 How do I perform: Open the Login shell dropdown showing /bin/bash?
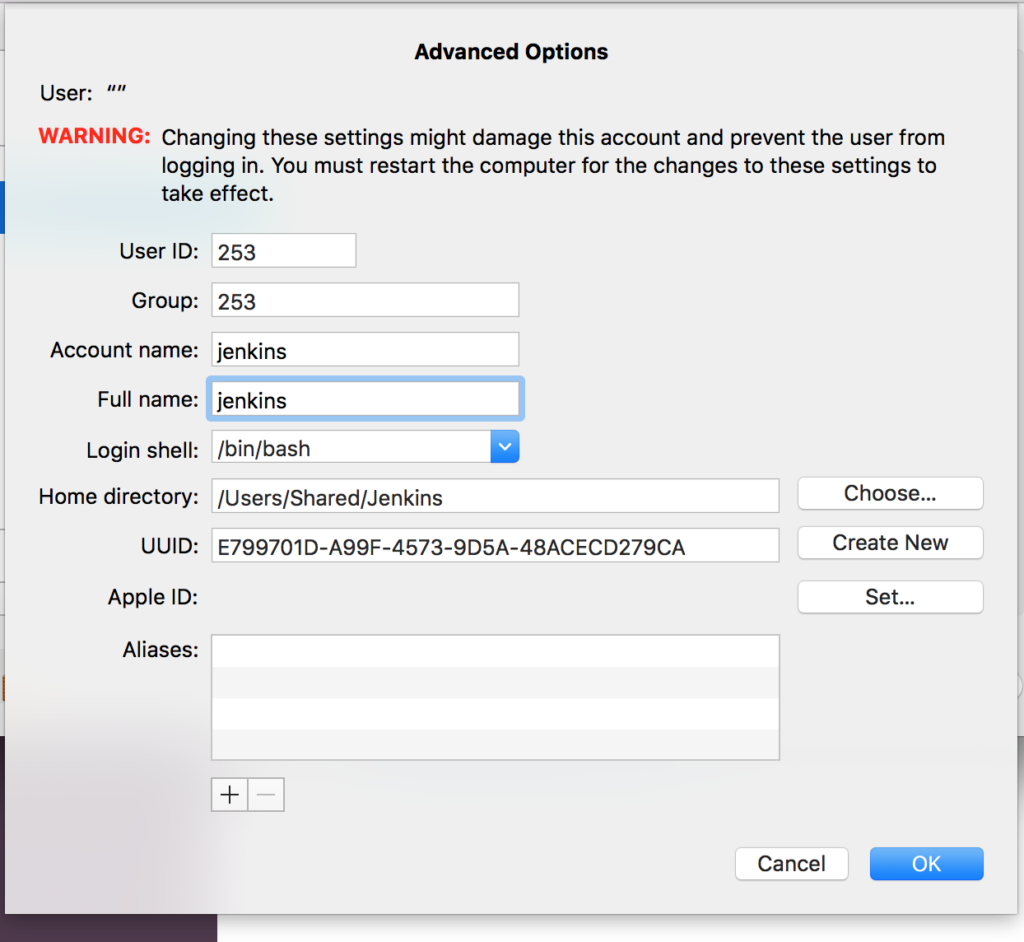pyautogui.click(x=504, y=446)
